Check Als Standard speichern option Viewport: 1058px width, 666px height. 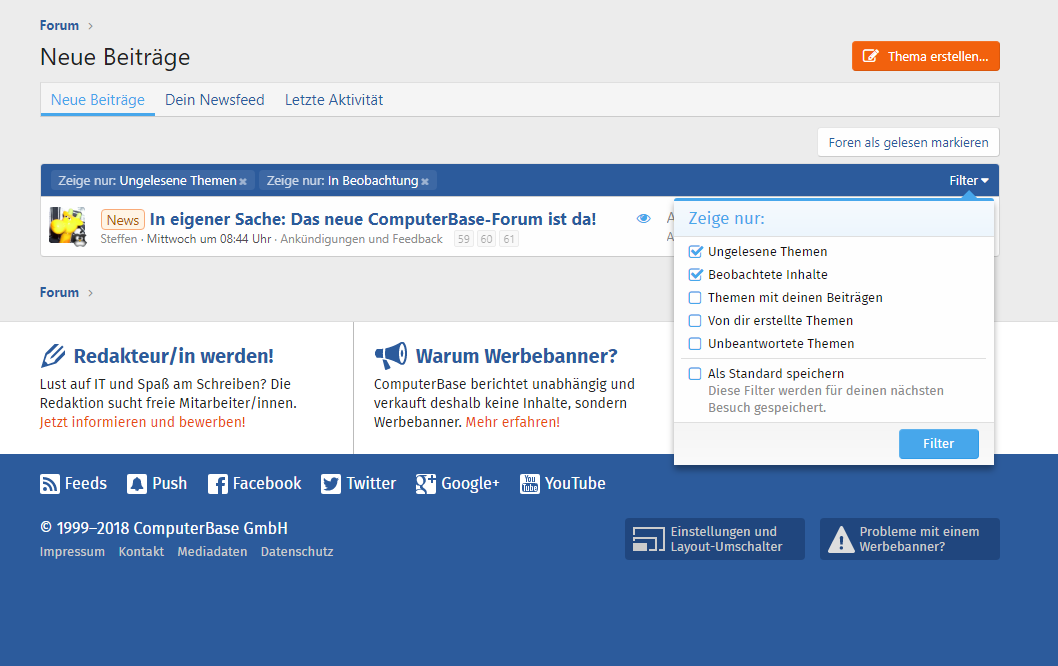[x=695, y=373]
